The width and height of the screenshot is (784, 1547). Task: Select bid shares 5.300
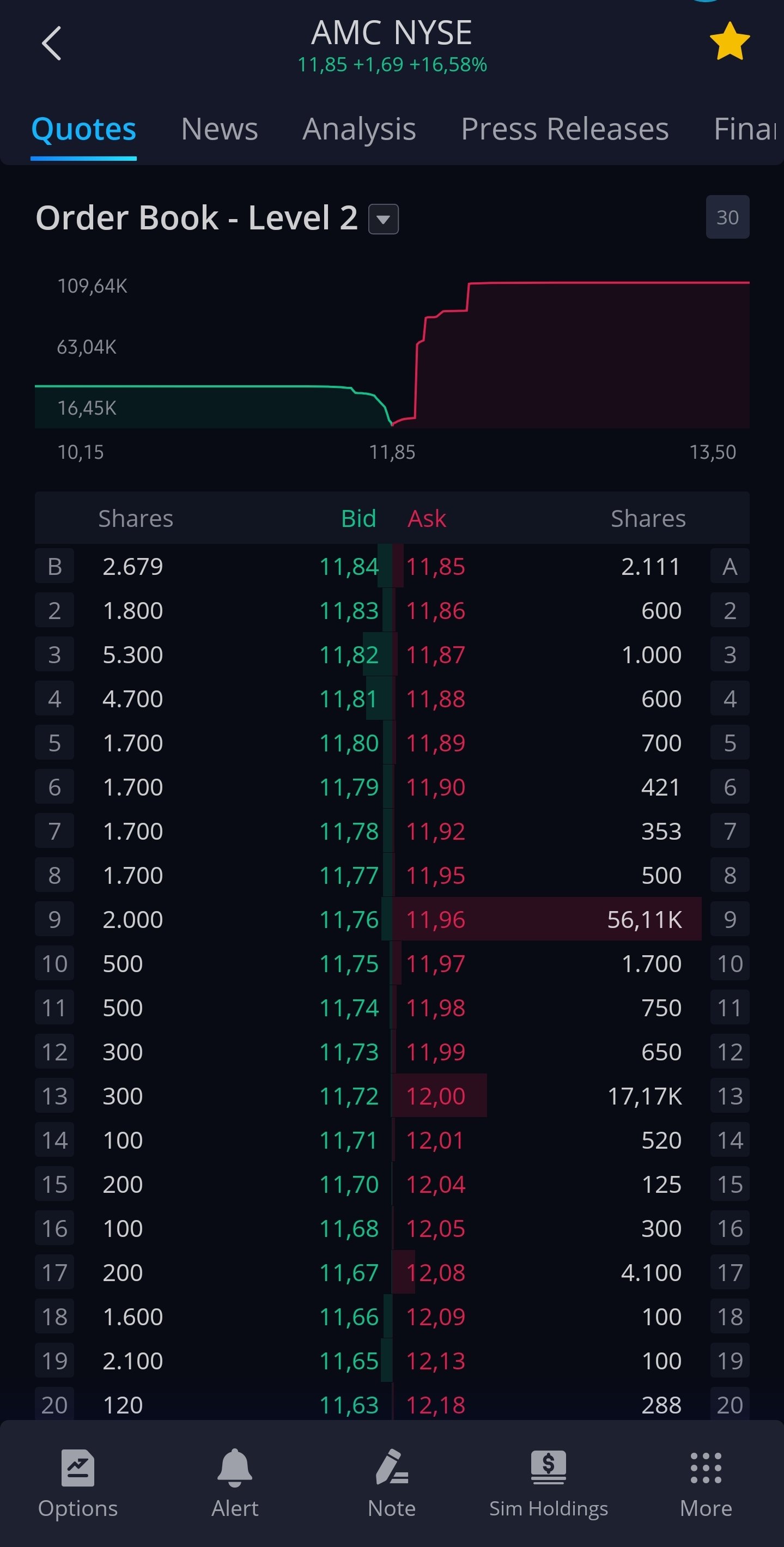click(x=133, y=654)
